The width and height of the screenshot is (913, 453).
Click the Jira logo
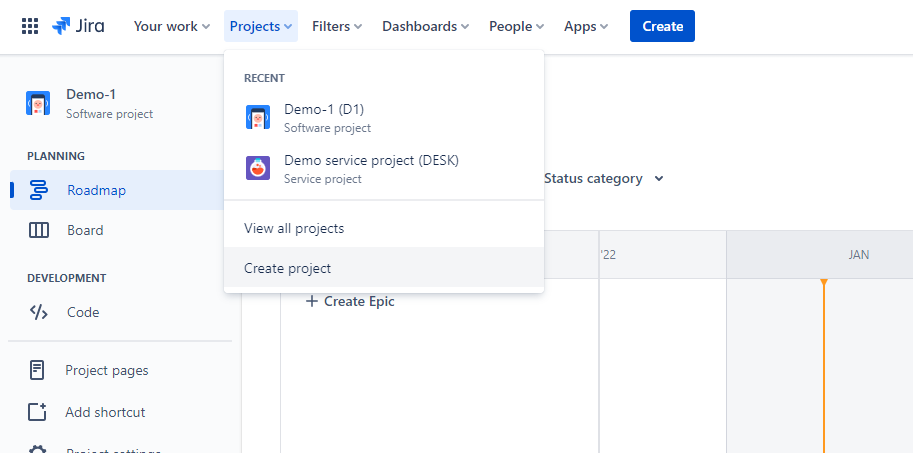pyautogui.click(x=78, y=26)
